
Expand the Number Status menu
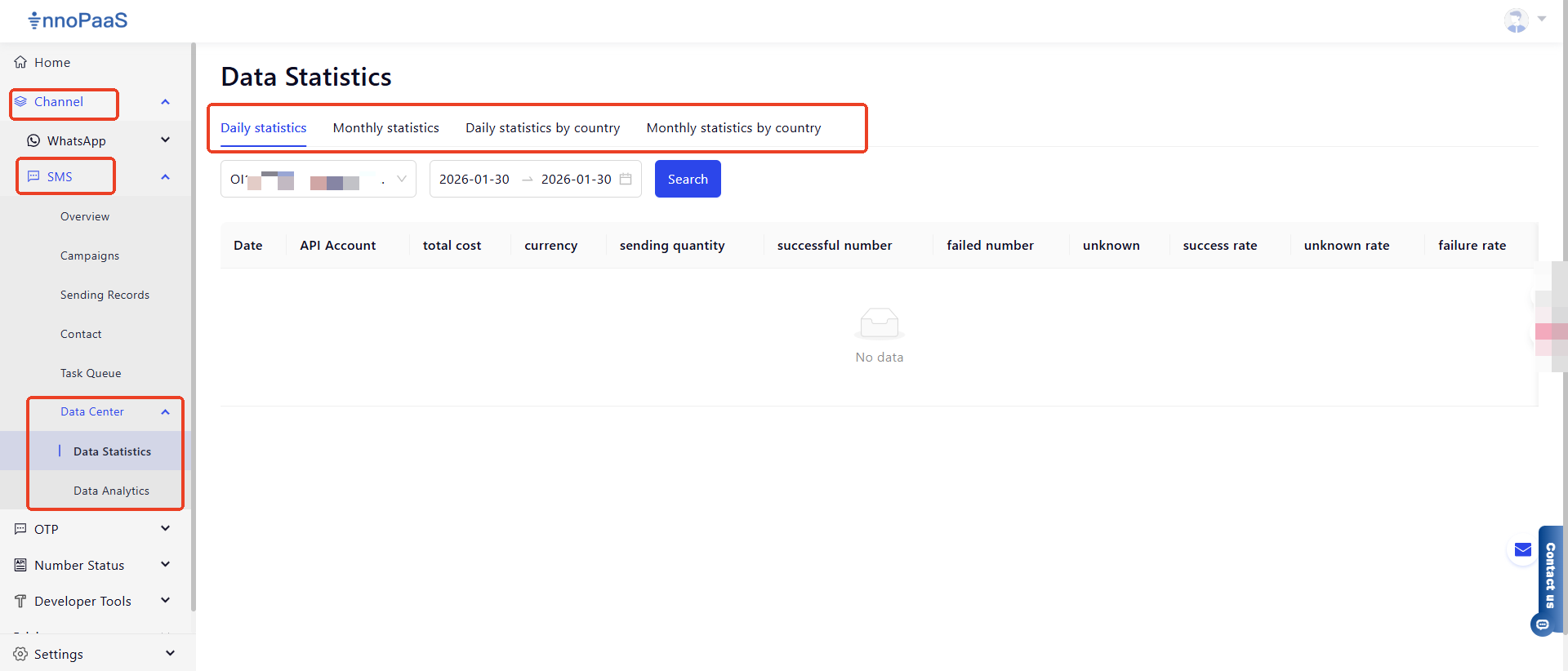pos(165,565)
